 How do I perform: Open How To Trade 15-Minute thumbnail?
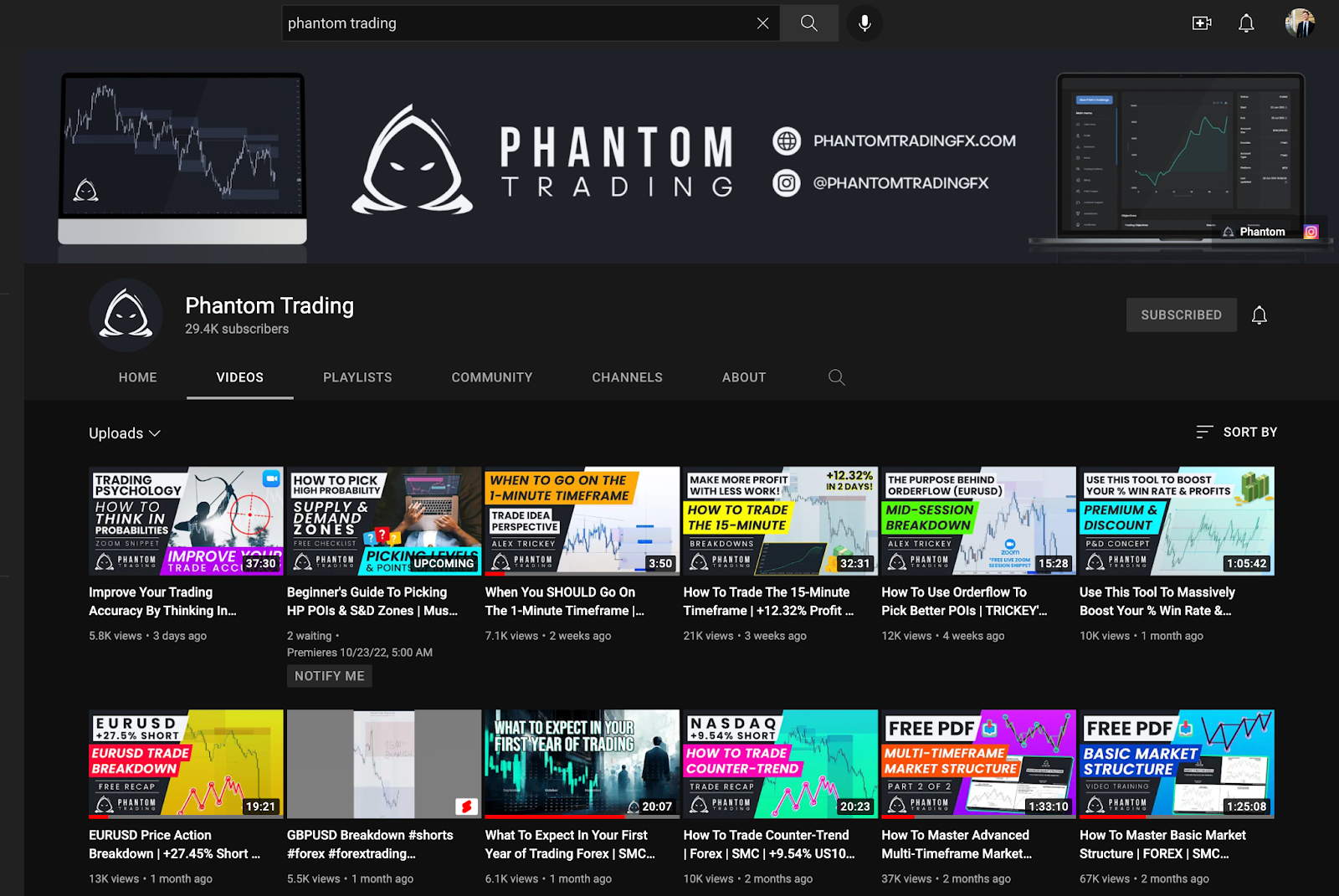click(781, 521)
